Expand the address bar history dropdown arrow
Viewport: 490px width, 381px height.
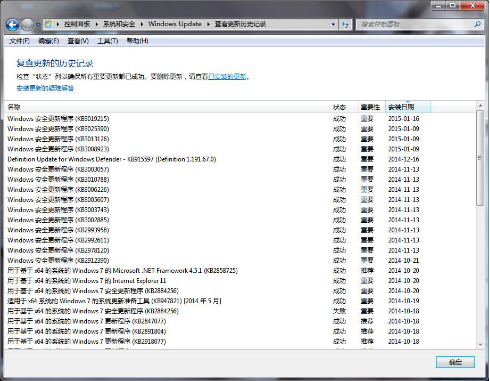tap(333, 24)
